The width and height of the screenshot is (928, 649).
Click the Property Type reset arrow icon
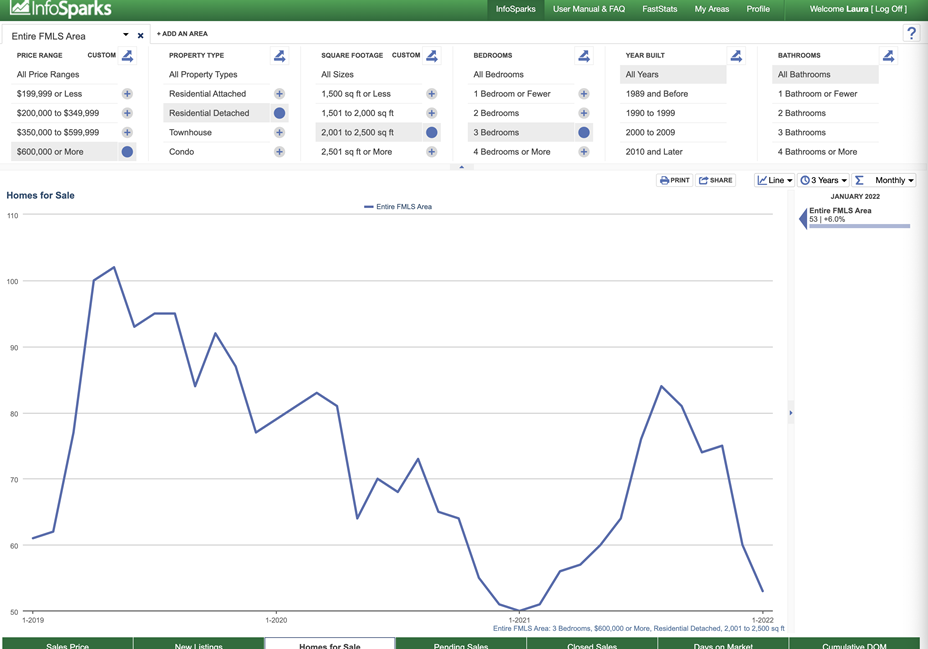(x=279, y=56)
